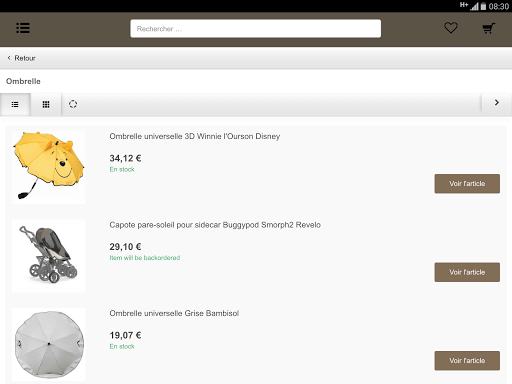
Task: Tap the battery icon in status bar
Action: (x=483, y=6)
